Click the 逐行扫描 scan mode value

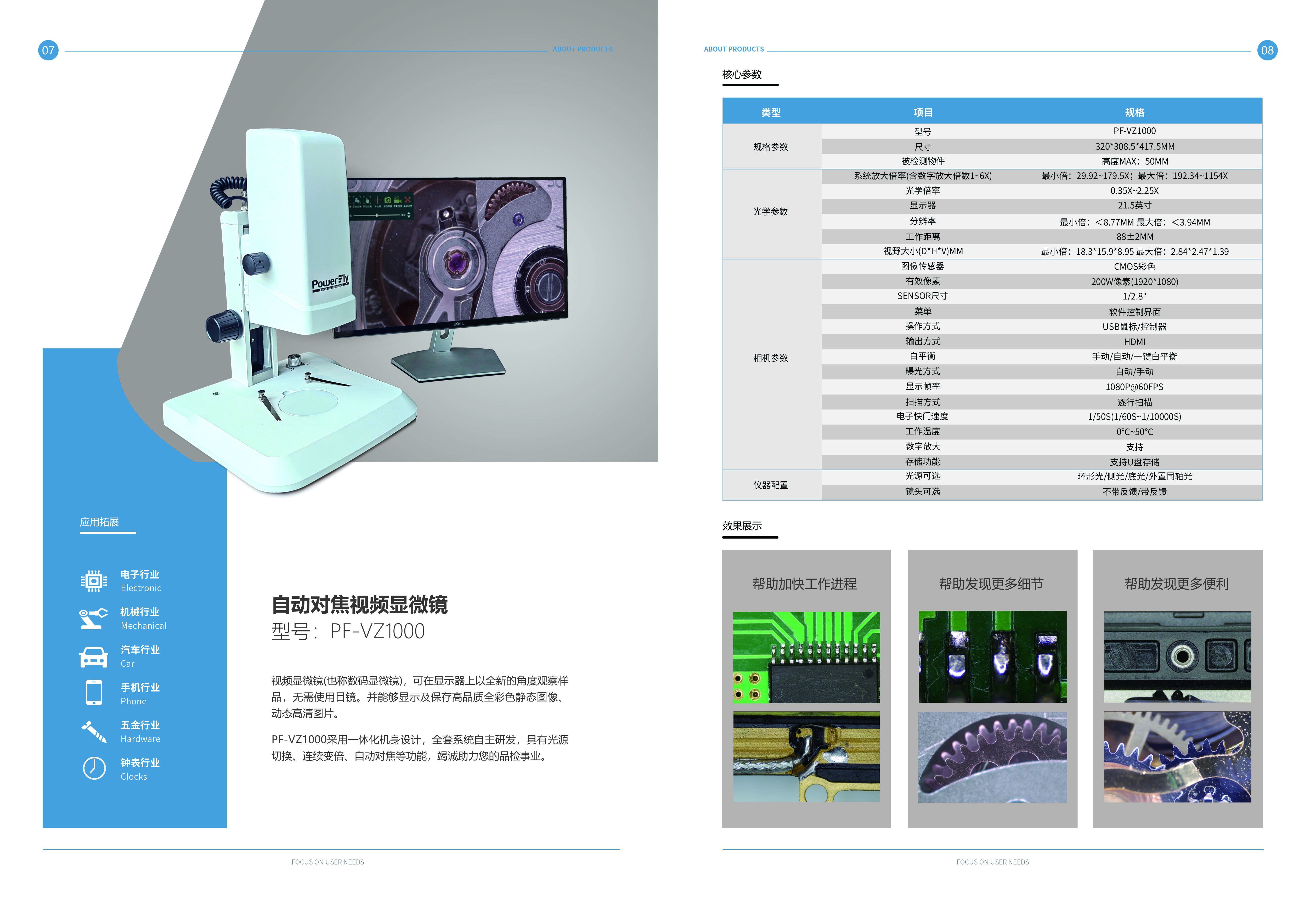tap(1134, 403)
